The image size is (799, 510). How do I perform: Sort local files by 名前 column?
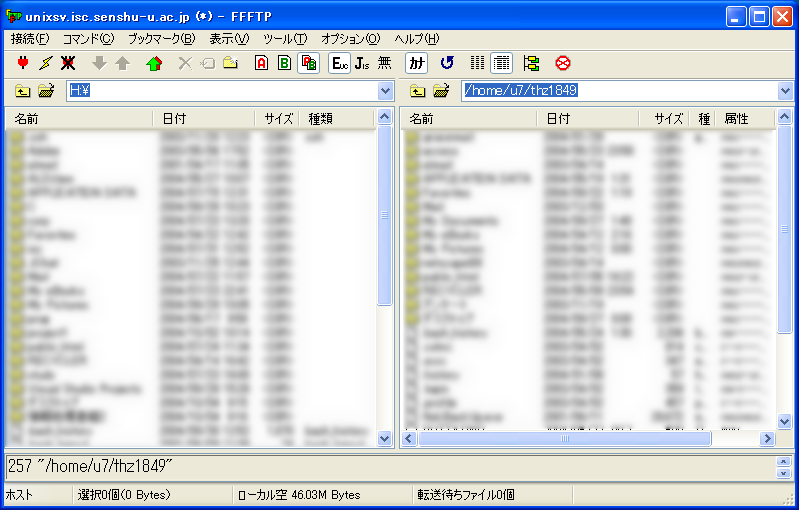point(79,119)
